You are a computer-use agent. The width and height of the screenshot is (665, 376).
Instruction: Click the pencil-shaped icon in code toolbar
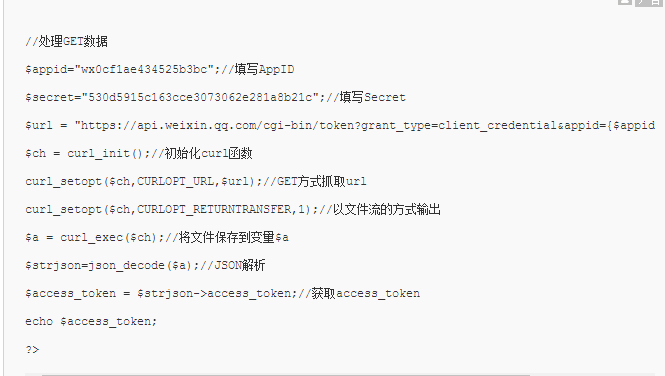tap(641, 2)
